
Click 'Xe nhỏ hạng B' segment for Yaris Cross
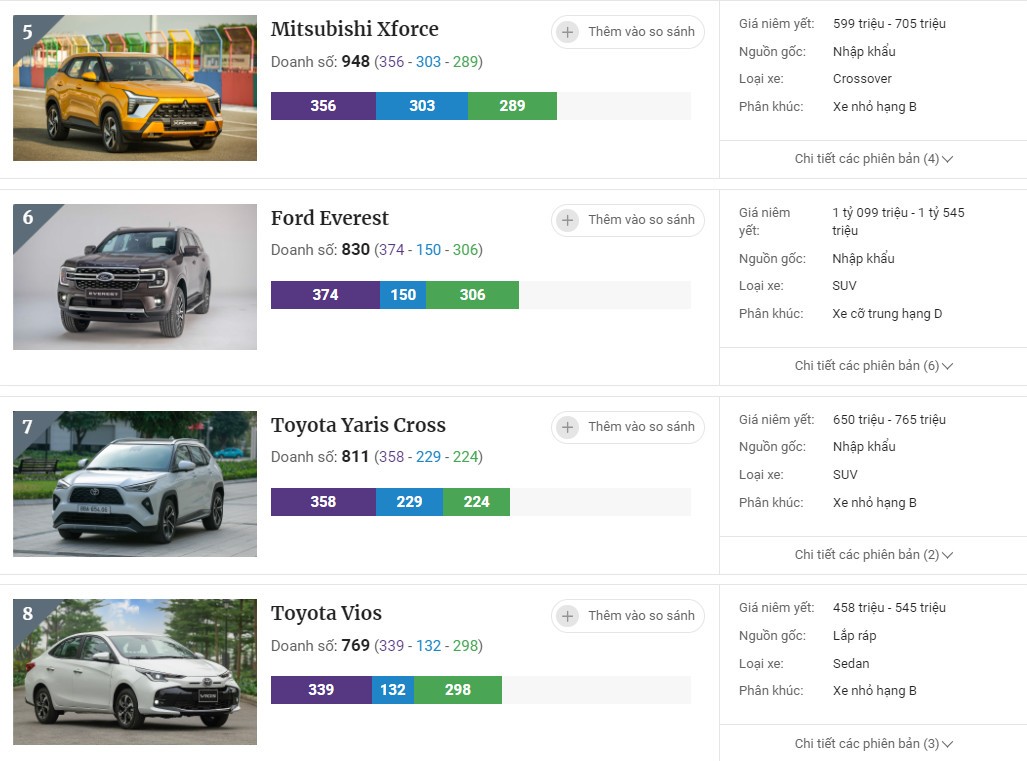[875, 502]
